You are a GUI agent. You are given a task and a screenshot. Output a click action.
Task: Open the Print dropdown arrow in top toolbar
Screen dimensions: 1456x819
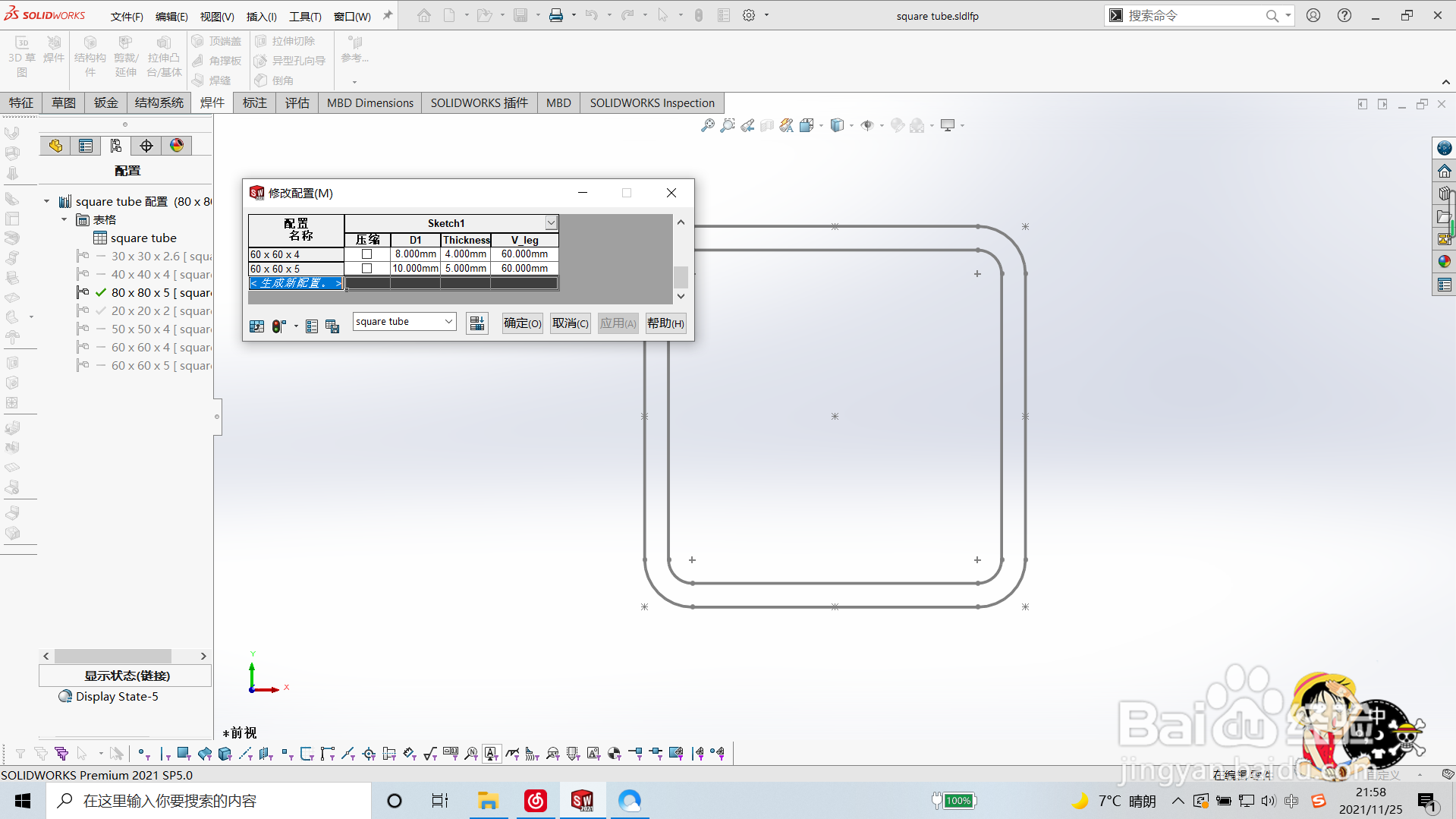click(574, 15)
